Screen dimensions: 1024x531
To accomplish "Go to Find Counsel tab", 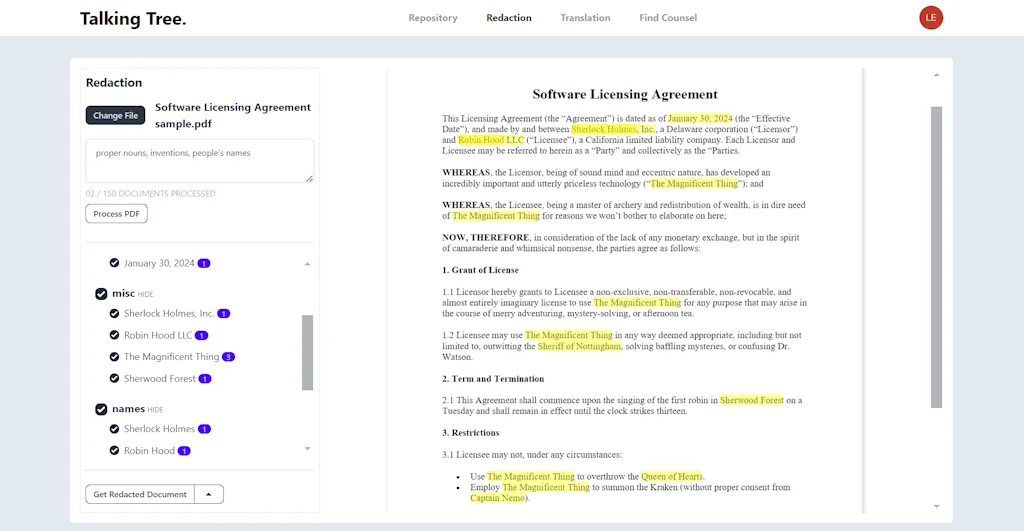I will (668, 18).
